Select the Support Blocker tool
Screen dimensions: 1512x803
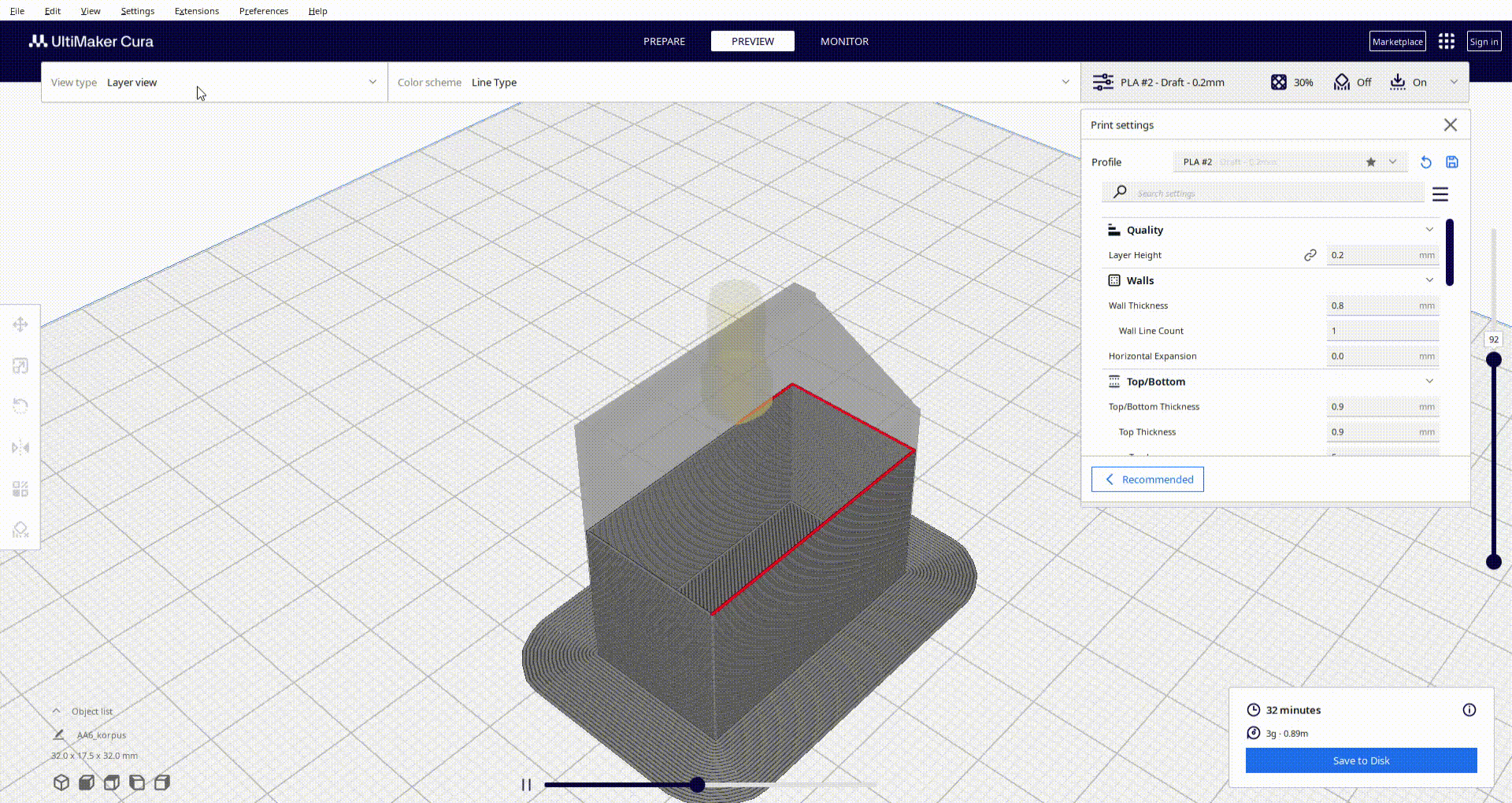[x=20, y=529]
